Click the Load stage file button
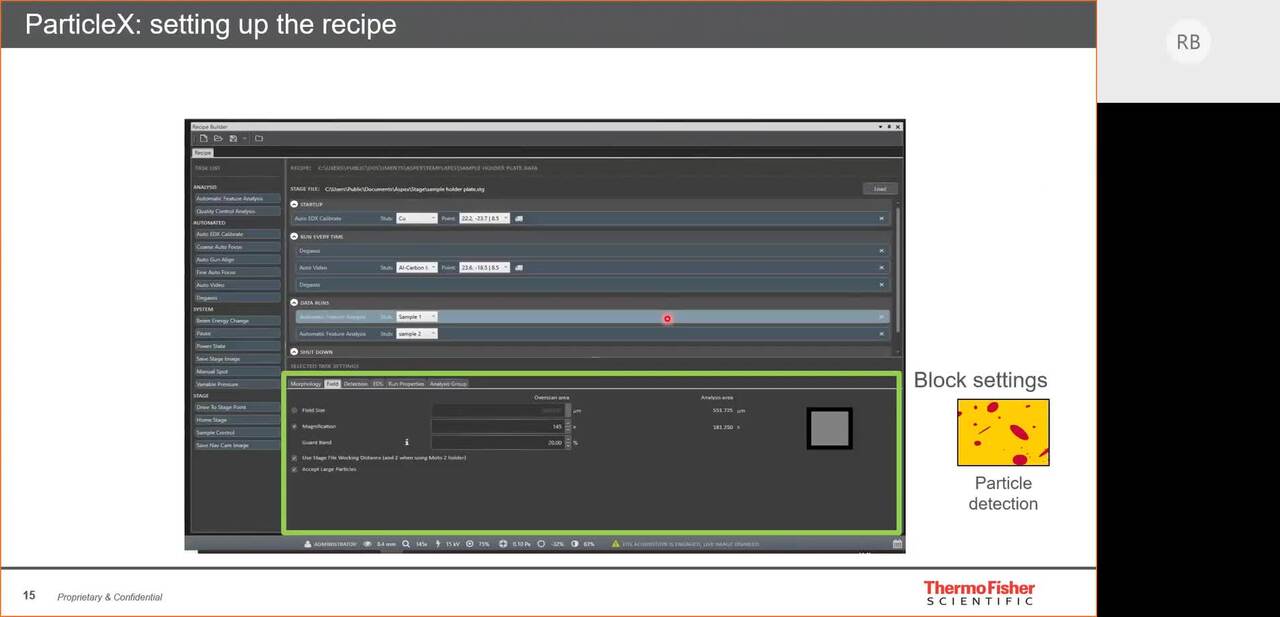 (x=879, y=188)
